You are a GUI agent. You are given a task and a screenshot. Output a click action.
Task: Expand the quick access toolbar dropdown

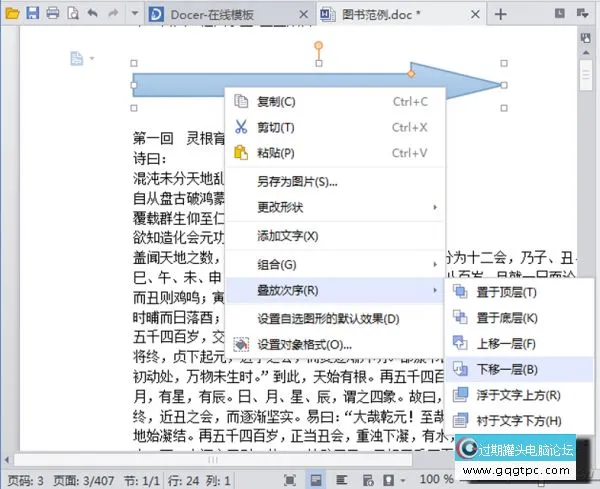[x=134, y=13]
